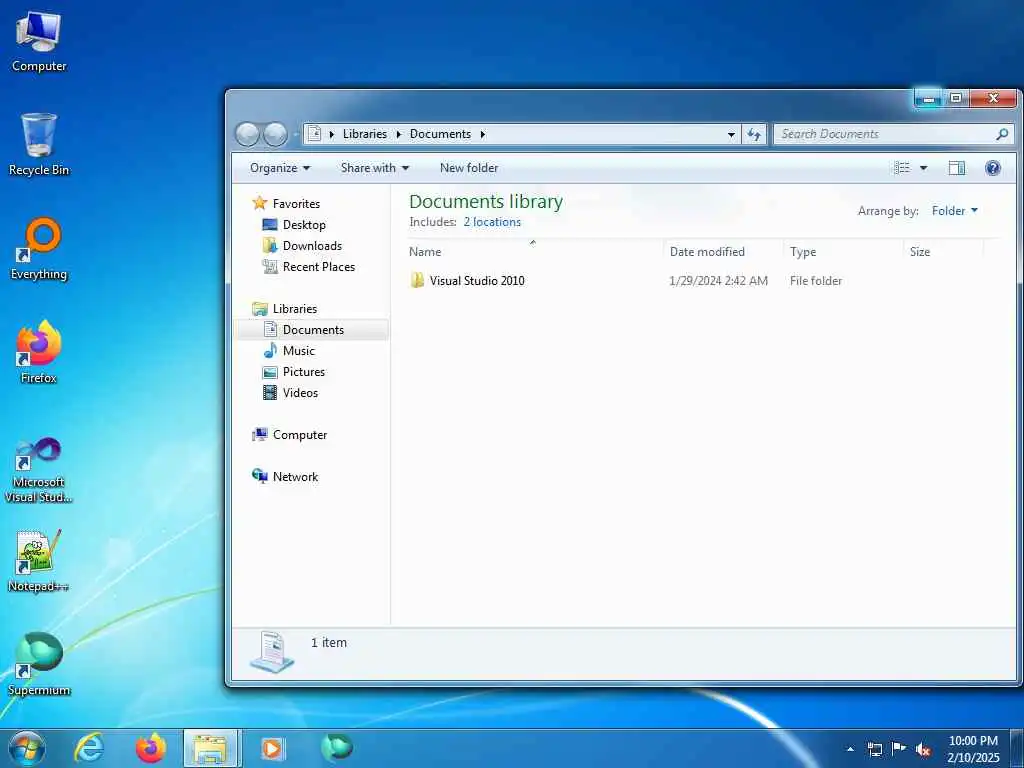This screenshot has width=1024, height=768.
Task: Open the Organize dropdown menu
Action: (x=280, y=168)
